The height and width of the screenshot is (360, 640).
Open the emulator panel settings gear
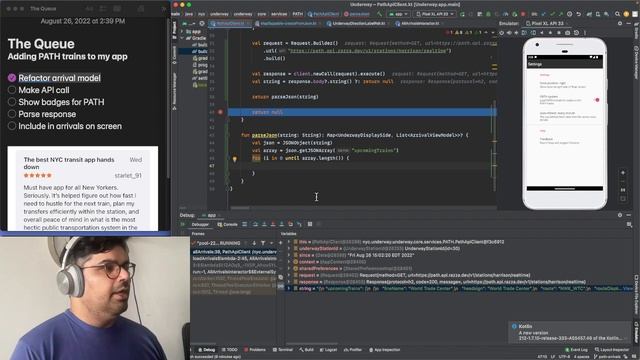[x=620, y=23]
